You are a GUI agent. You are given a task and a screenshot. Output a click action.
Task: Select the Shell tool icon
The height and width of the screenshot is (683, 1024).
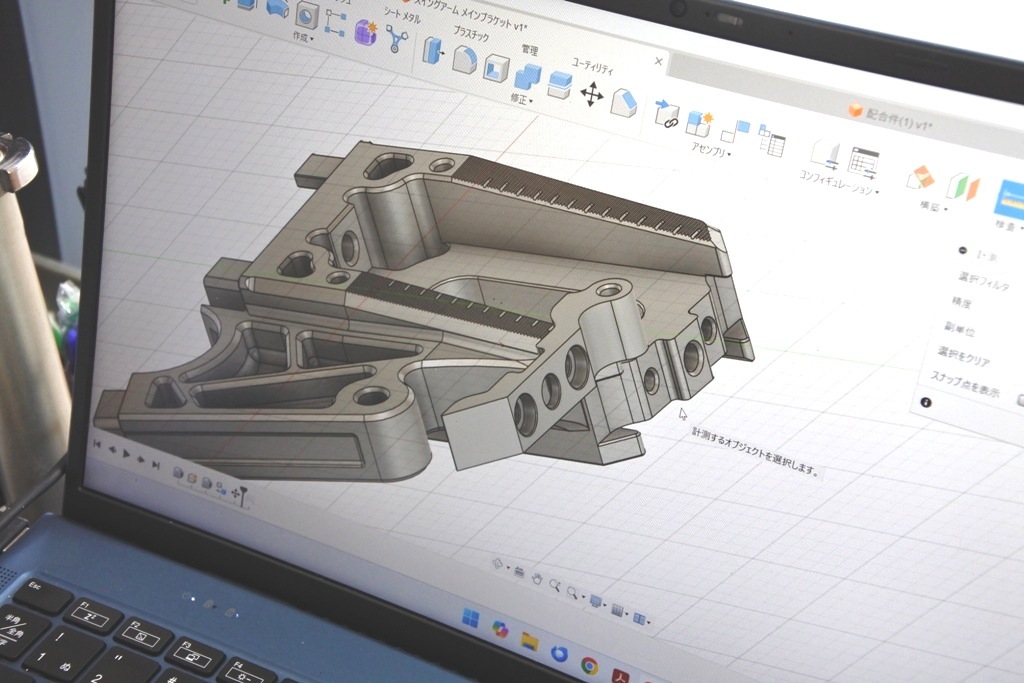click(x=496, y=68)
